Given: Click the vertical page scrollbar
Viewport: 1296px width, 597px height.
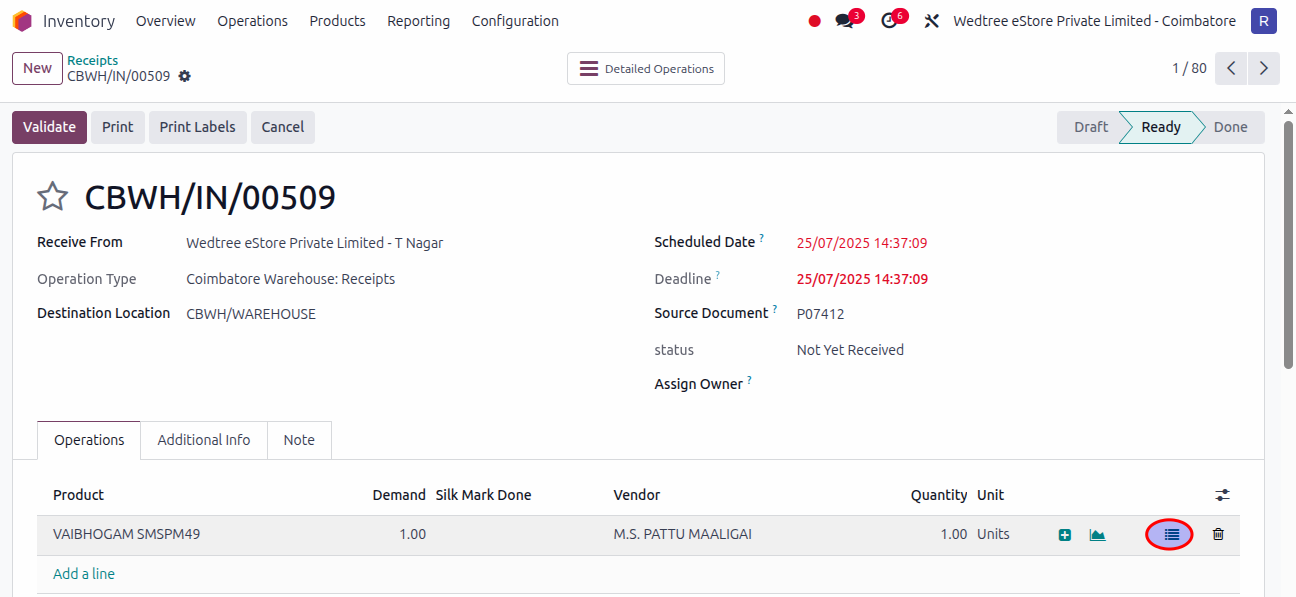Looking at the screenshot, I should (x=1288, y=250).
